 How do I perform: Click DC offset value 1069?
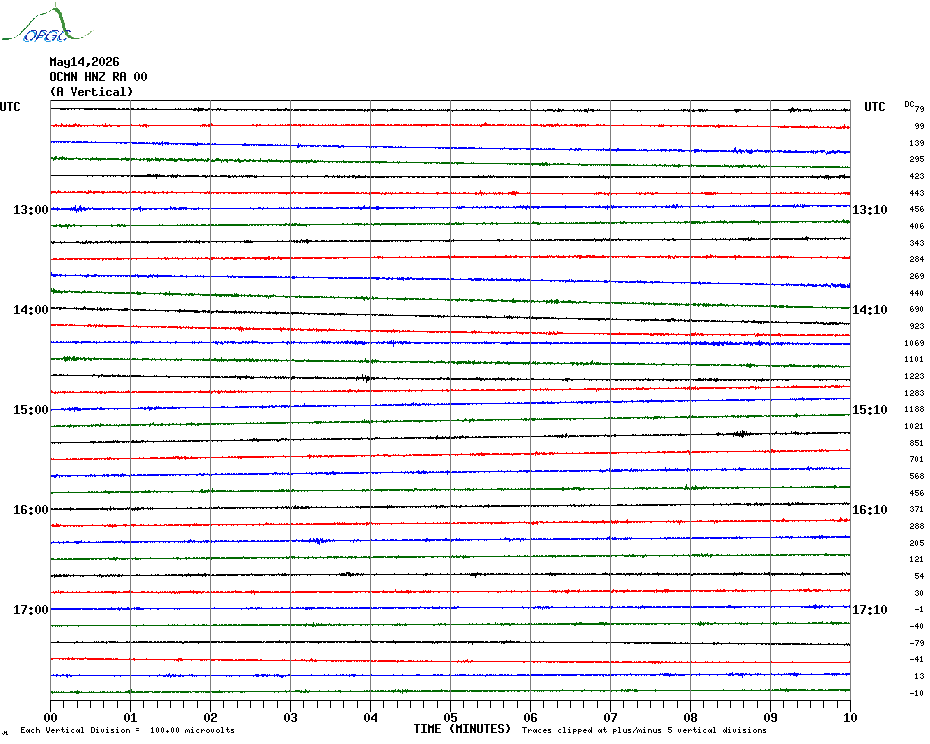click(x=914, y=344)
